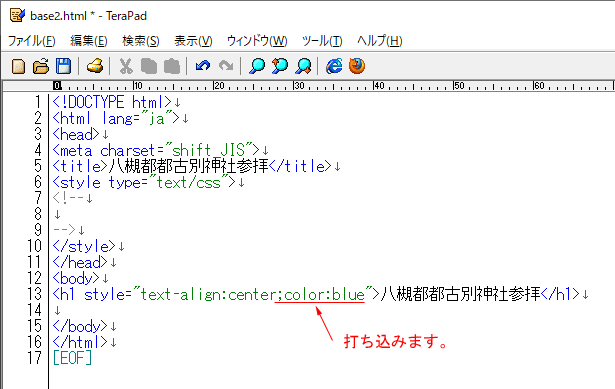
Task: Click the <!-- comment start on line 7
Action: [x=68, y=198]
